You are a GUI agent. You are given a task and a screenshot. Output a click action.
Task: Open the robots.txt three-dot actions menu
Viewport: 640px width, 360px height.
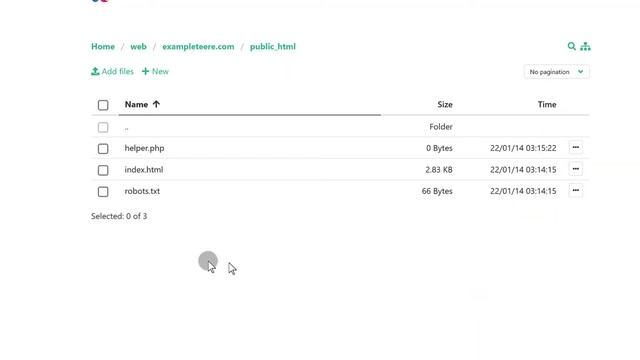pos(576,191)
